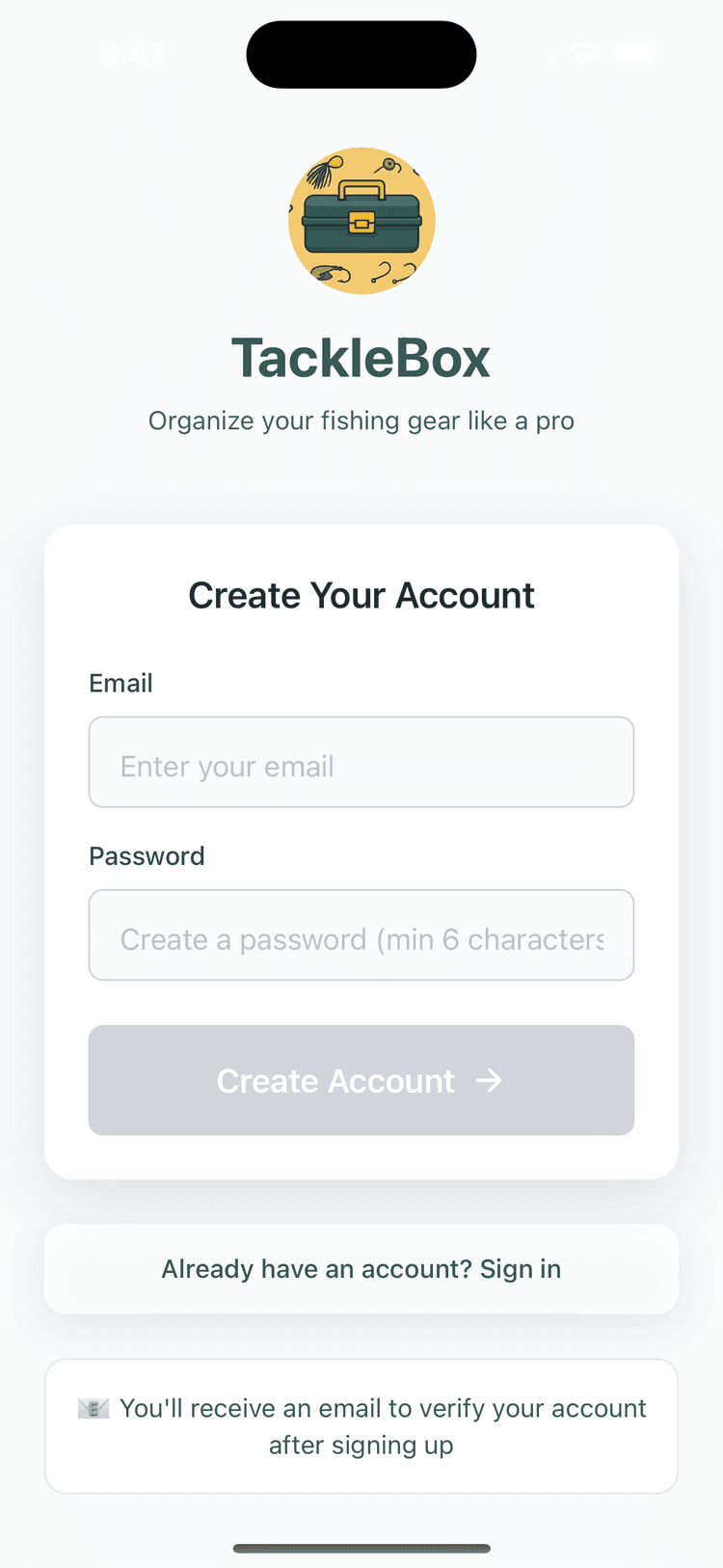Viewport: 723px width, 1568px height.
Task: Tap the Wi-Fi status icon
Action: point(583,53)
